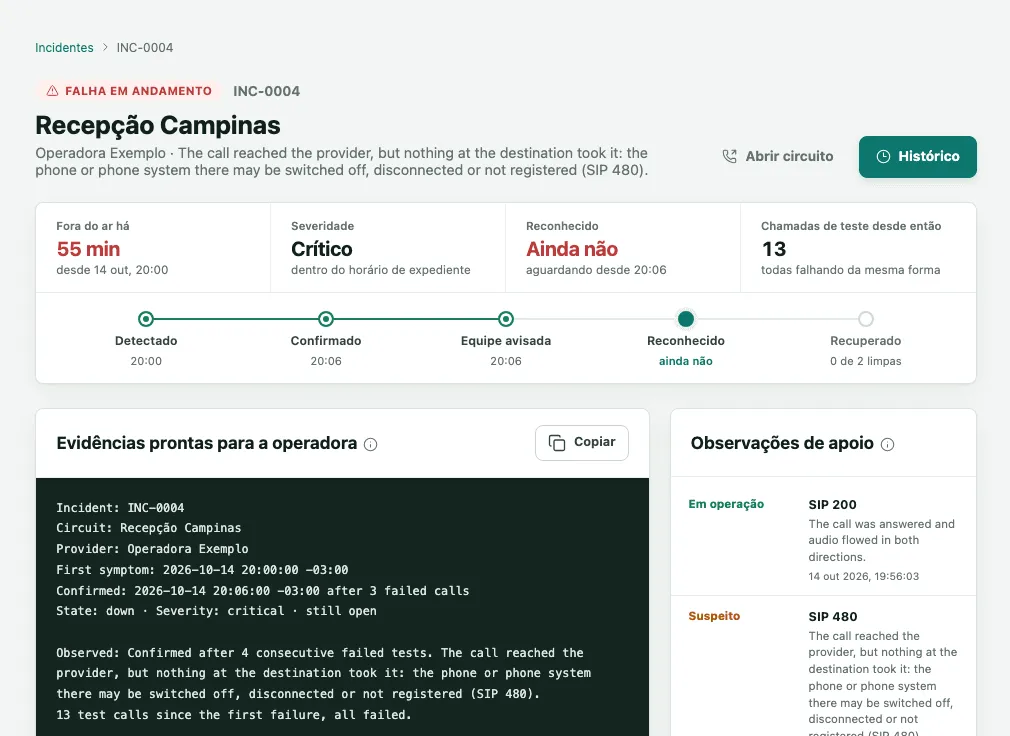Click the '55 min' downtime value
The width and height of the screenshot is (1010, 736).
click(x=88, y=249)
